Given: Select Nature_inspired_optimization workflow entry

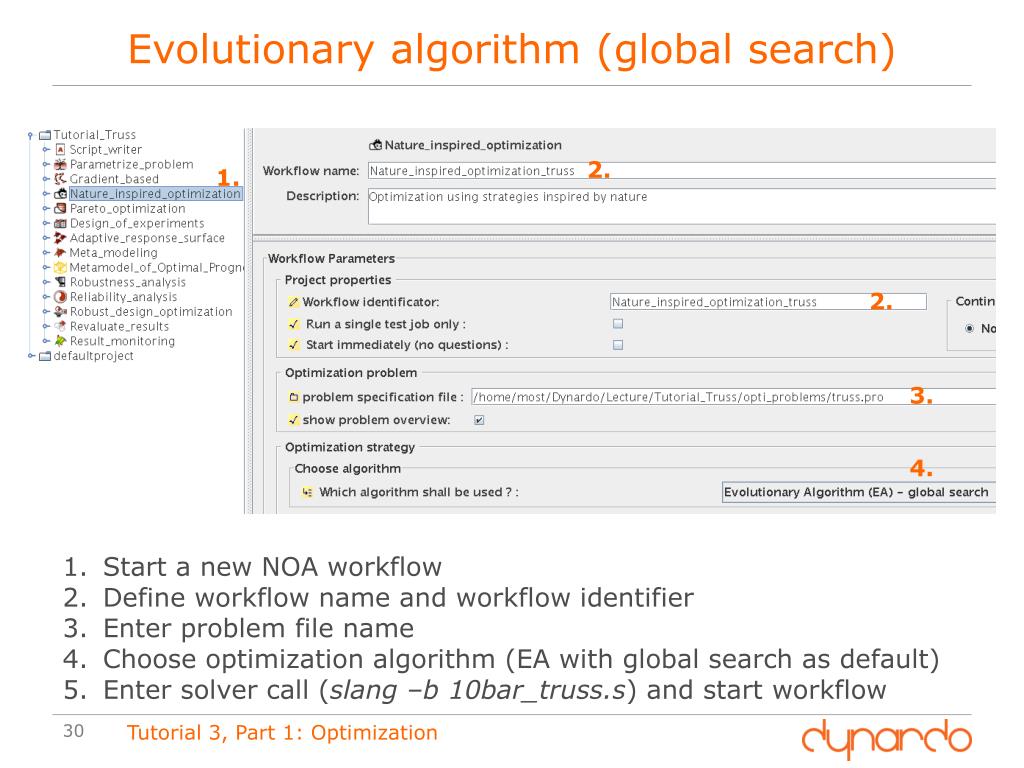Looking at the screenshot, I should [x=155, y=194].
